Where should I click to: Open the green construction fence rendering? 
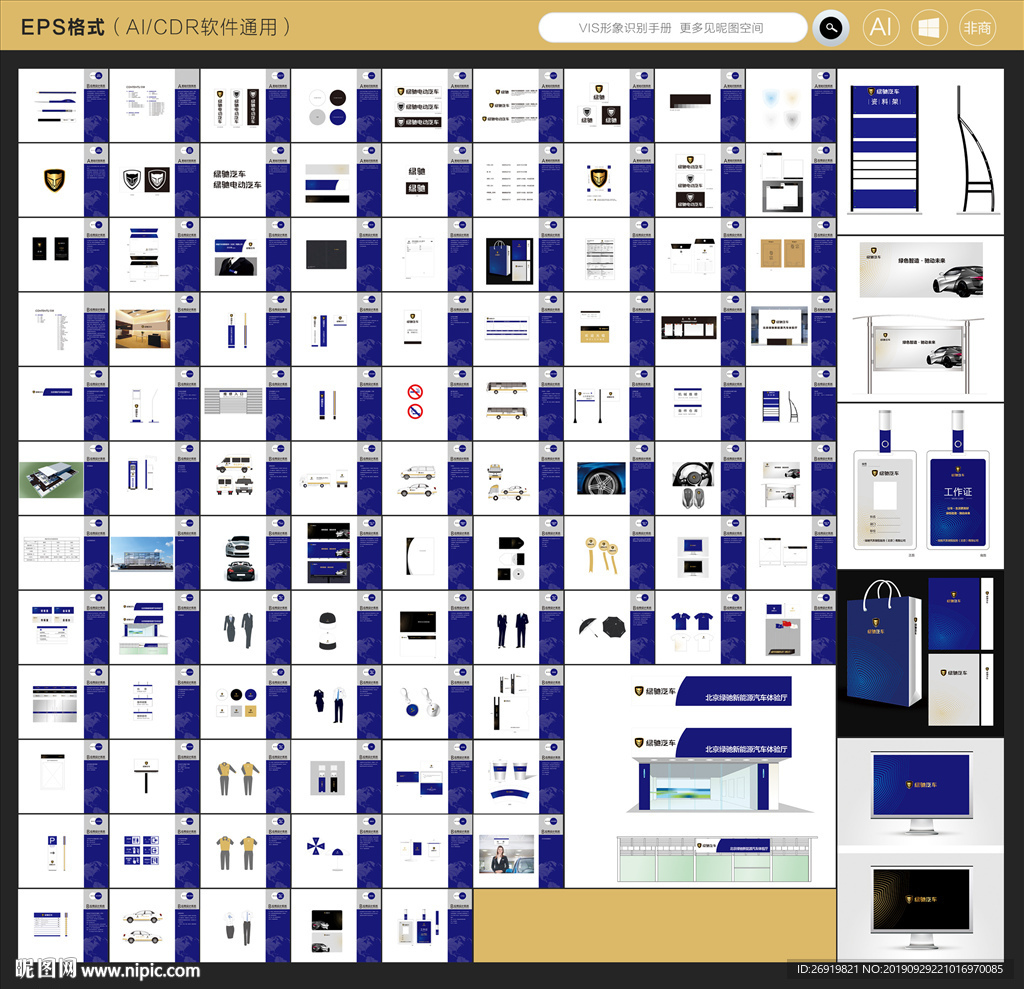716,859
